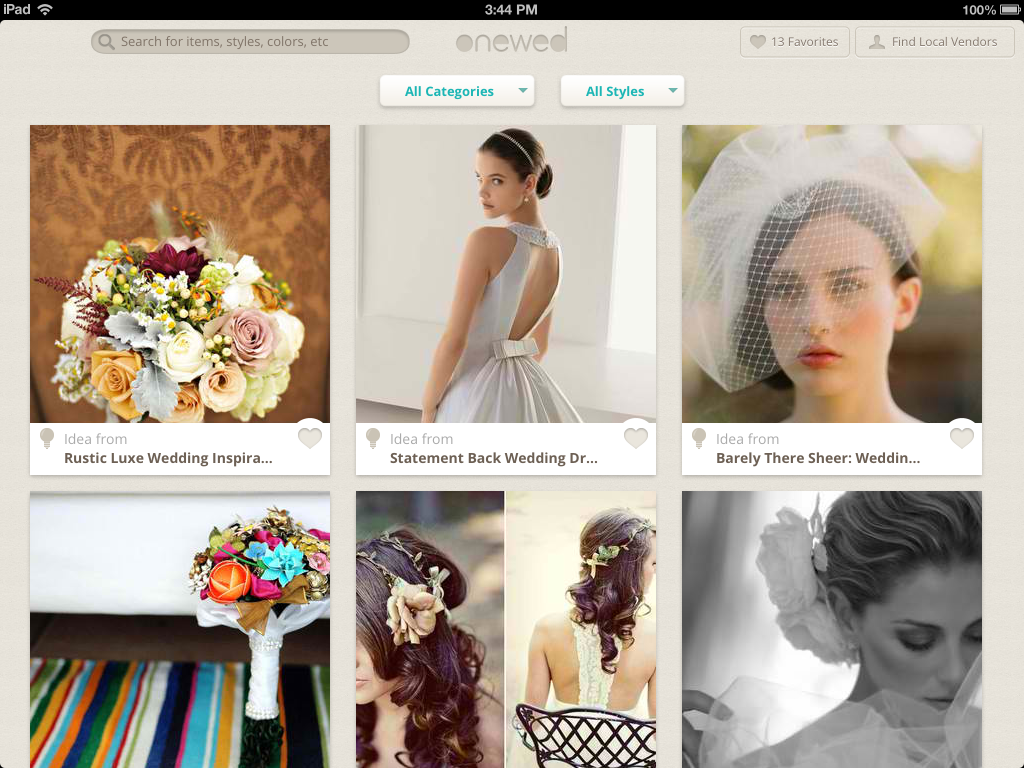Click the search magnifier icon
The width and height of the screenshot is (1024, 768).
tap(106, 42)
